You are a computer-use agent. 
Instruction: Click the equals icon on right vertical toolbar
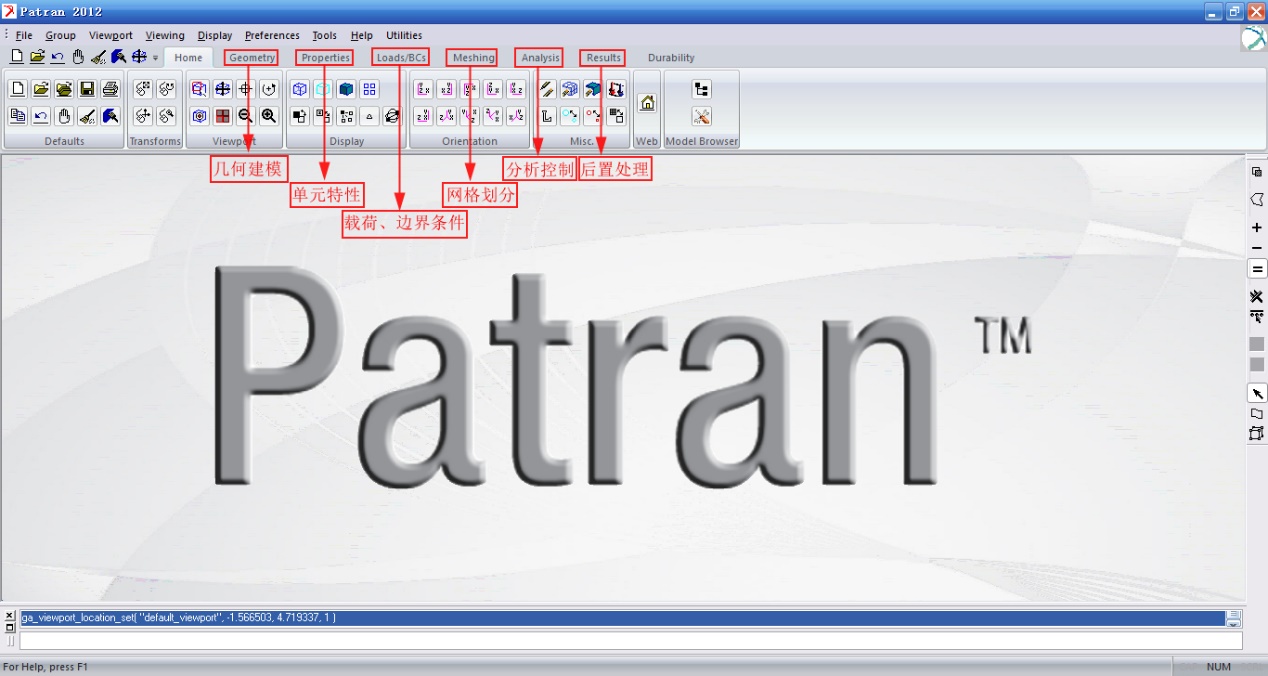coord(1257,269)
